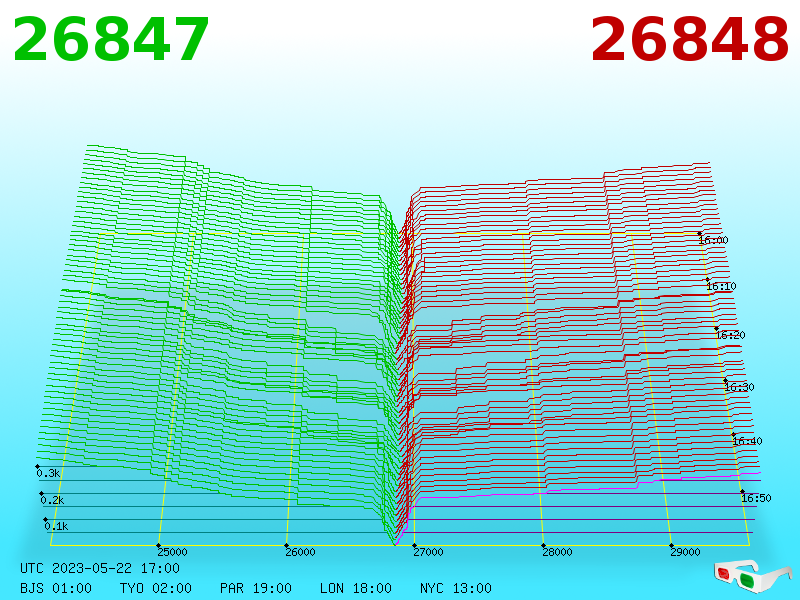Click the UTC 2023-05-22 17:00 timestamp
Viewport: 800px width, 600px height.
[100, 568]
